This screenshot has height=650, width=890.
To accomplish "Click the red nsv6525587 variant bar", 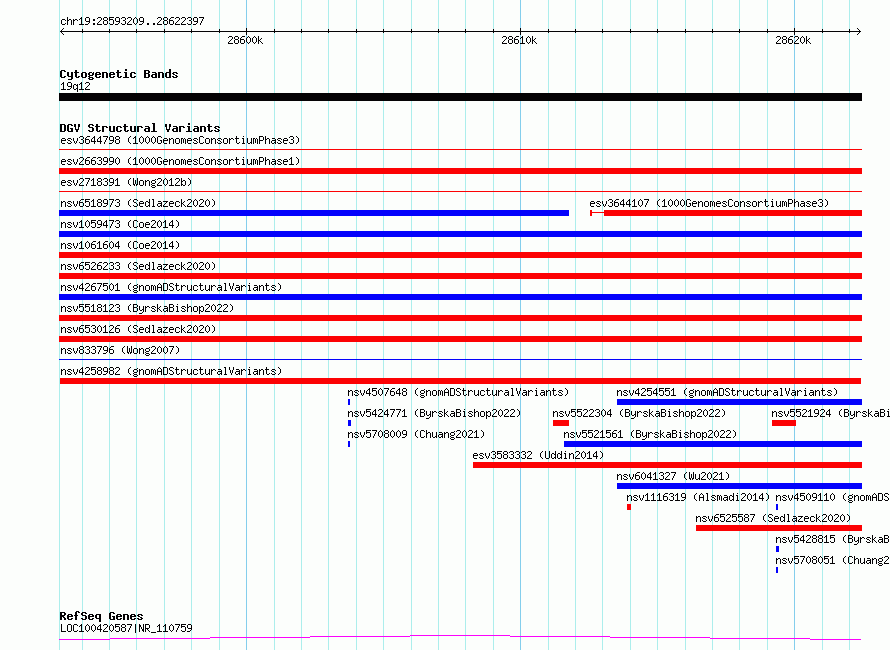I will pyautogui.click(x=779, y=529).
